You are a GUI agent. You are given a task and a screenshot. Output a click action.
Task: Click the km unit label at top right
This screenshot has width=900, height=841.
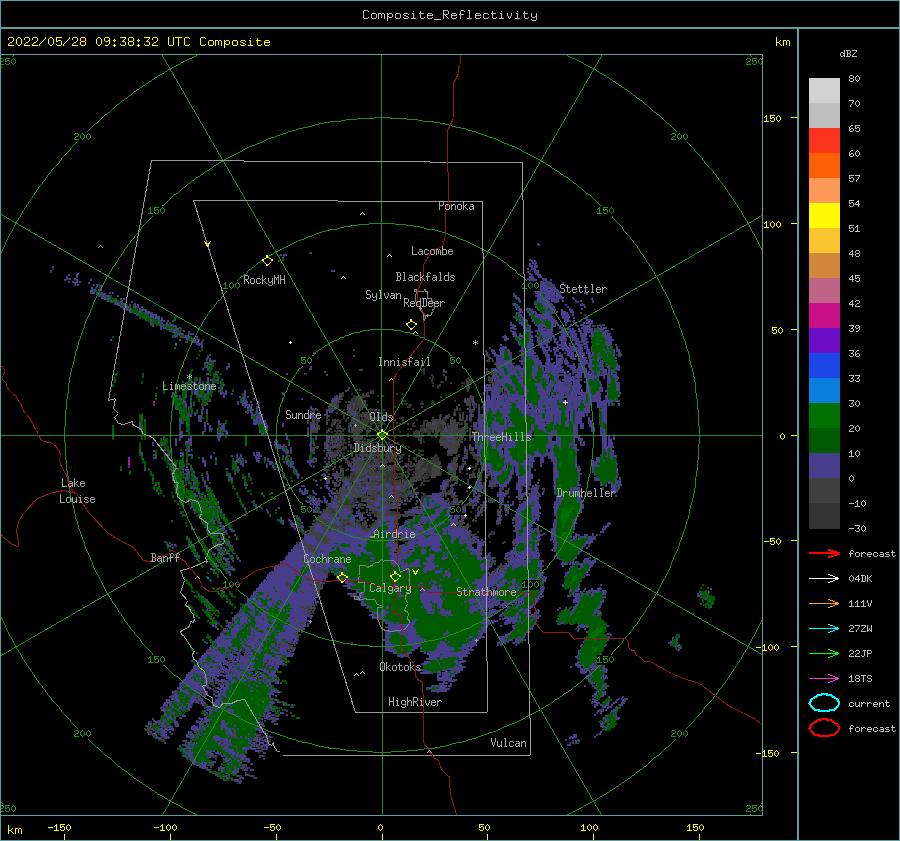(782, 42)
